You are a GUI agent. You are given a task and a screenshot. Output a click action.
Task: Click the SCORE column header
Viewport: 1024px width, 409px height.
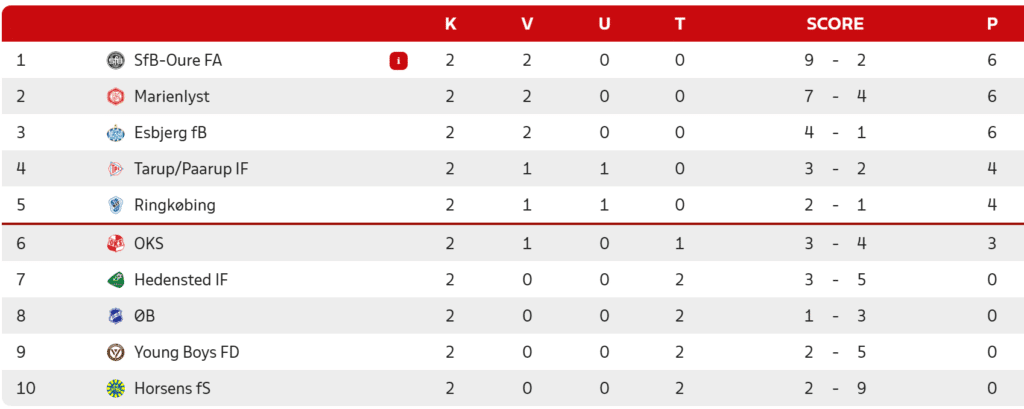pos(835,24)
